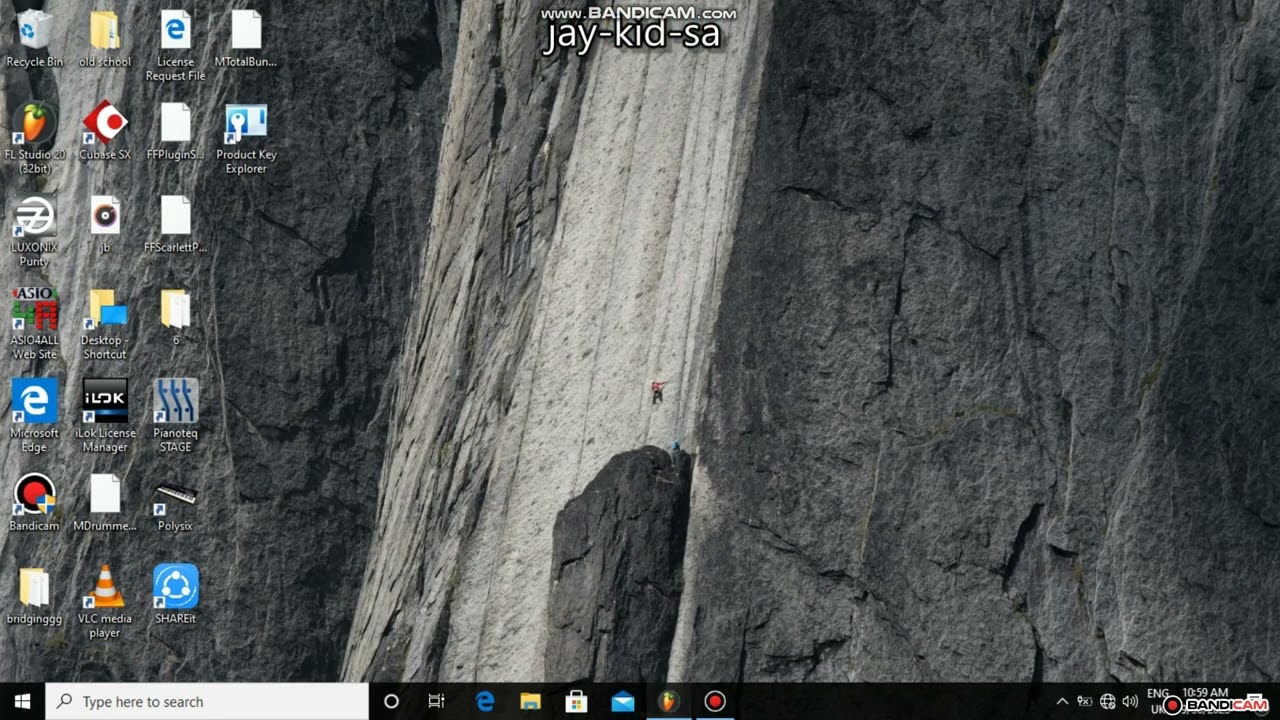
Task: Select the FFPluginS... file icon
Action: (175, 131)
